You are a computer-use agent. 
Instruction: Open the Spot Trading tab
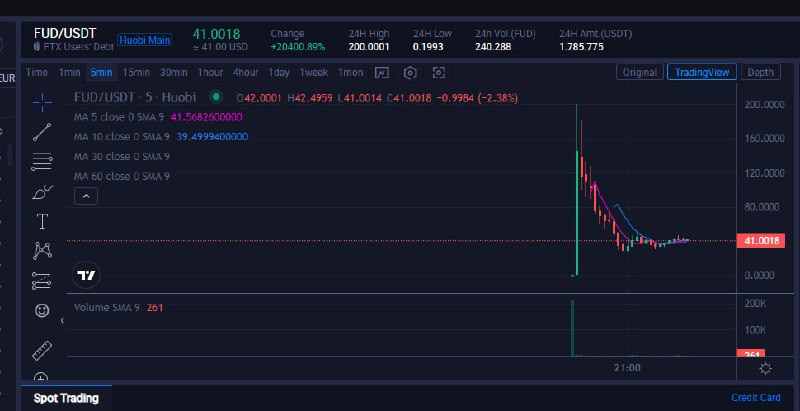coord(66,398)
